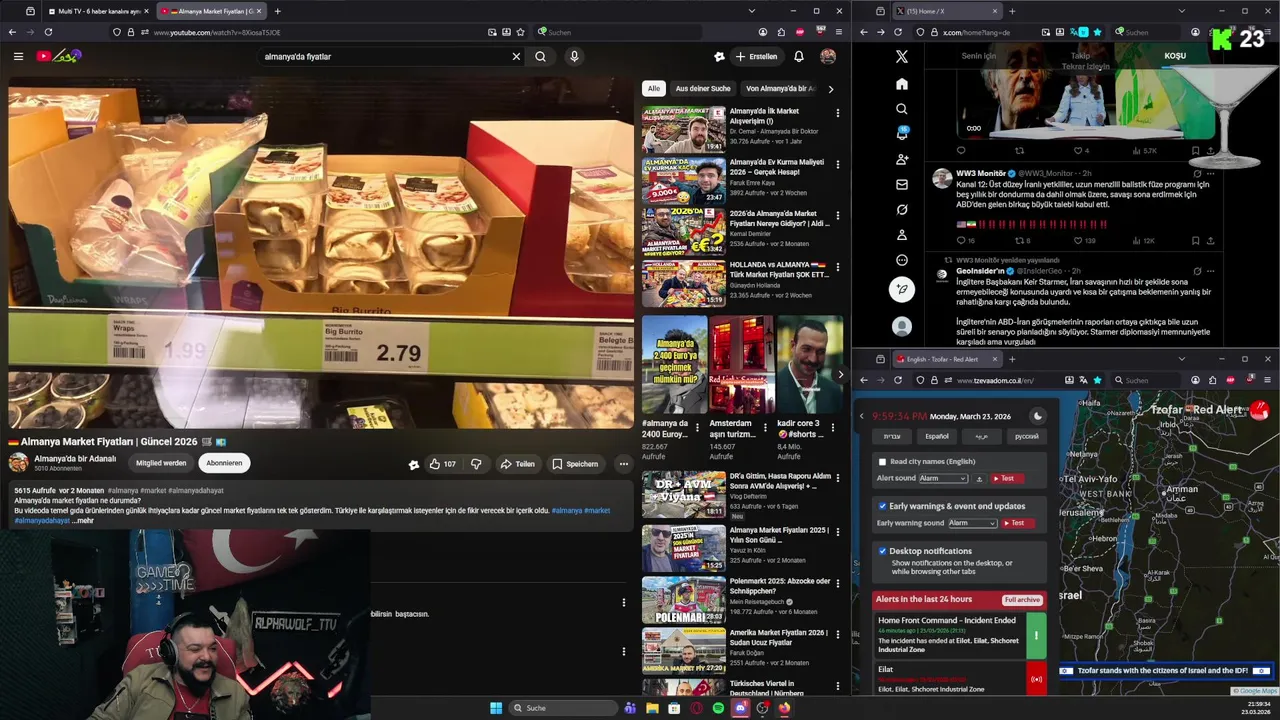Switch to Multi TV browser tab
1280x720 pixels.
pyautogui.click(x=97, y=11)
